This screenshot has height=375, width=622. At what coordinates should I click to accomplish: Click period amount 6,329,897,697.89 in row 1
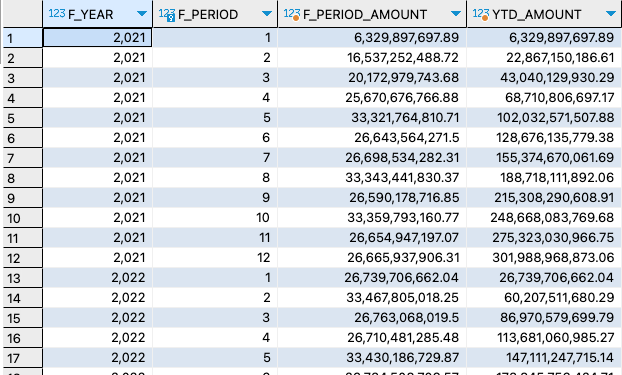pos(372,38)
